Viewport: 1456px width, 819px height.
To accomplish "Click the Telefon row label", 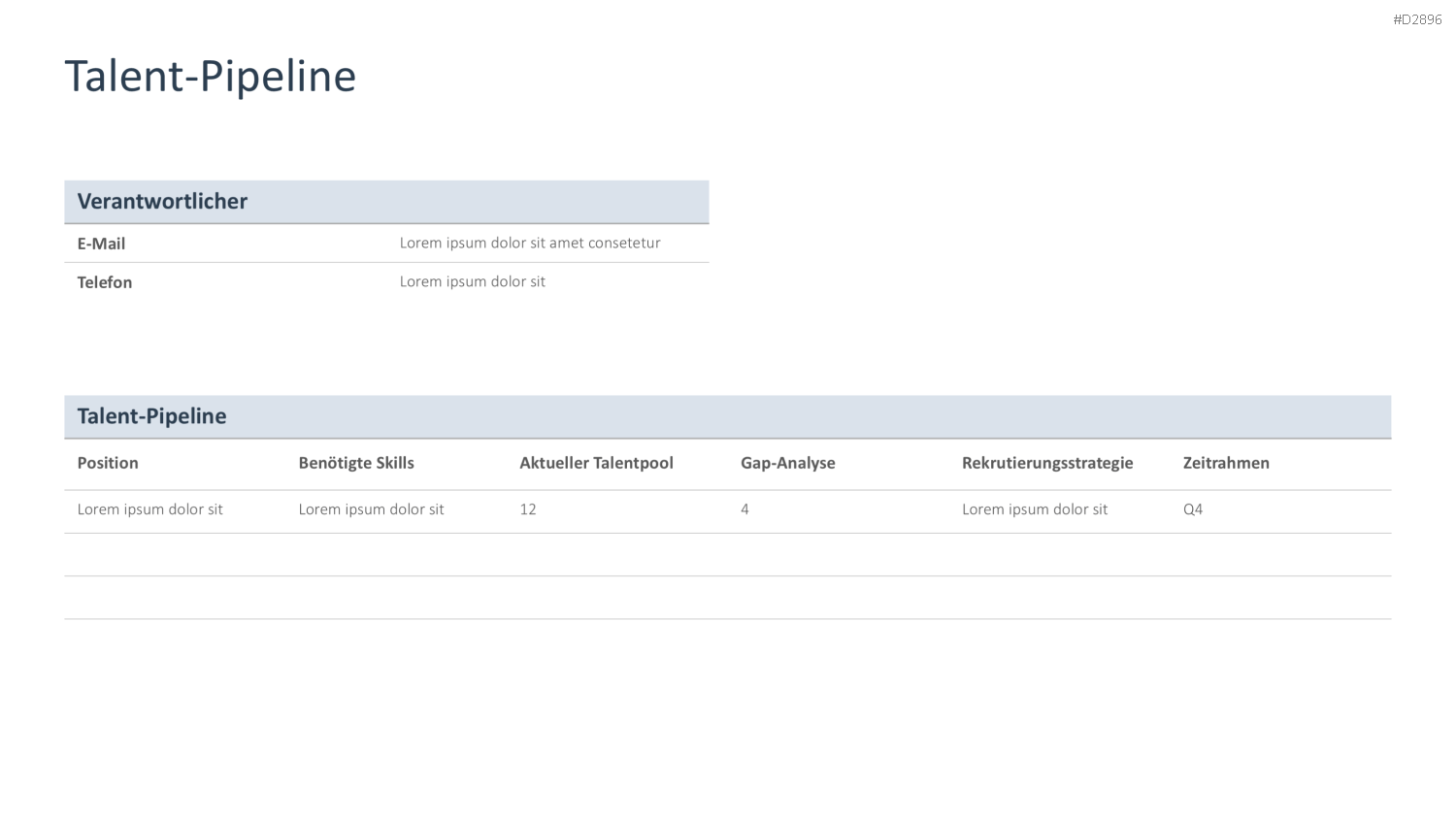I will [x=105, y=282].
